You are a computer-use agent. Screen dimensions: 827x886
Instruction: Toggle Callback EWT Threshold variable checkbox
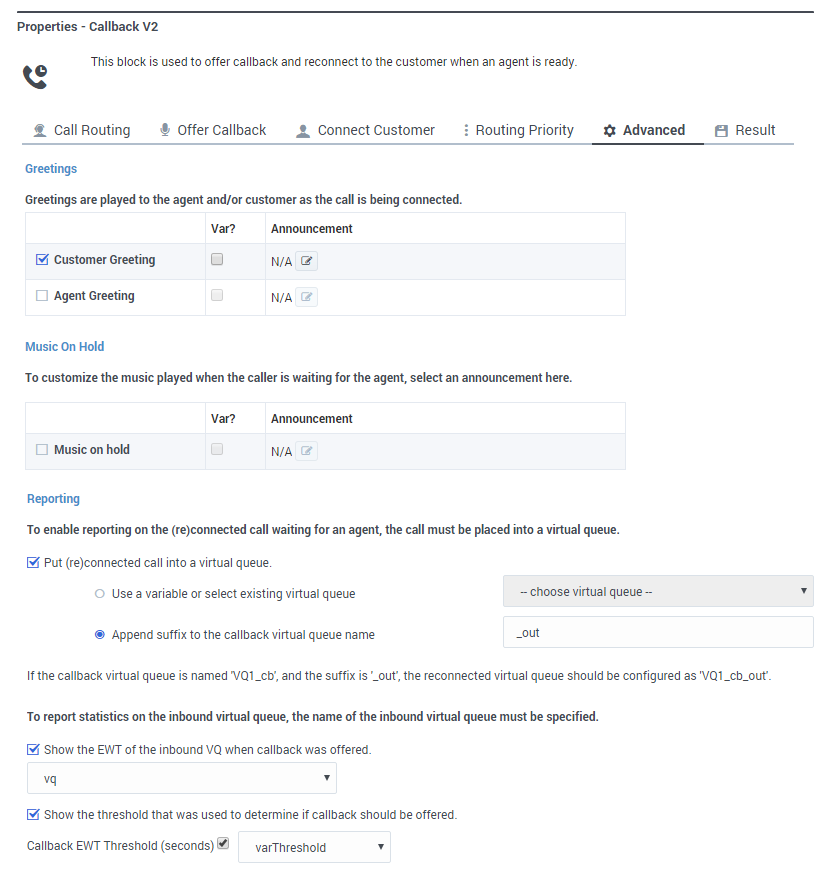[x=223, y=844]
